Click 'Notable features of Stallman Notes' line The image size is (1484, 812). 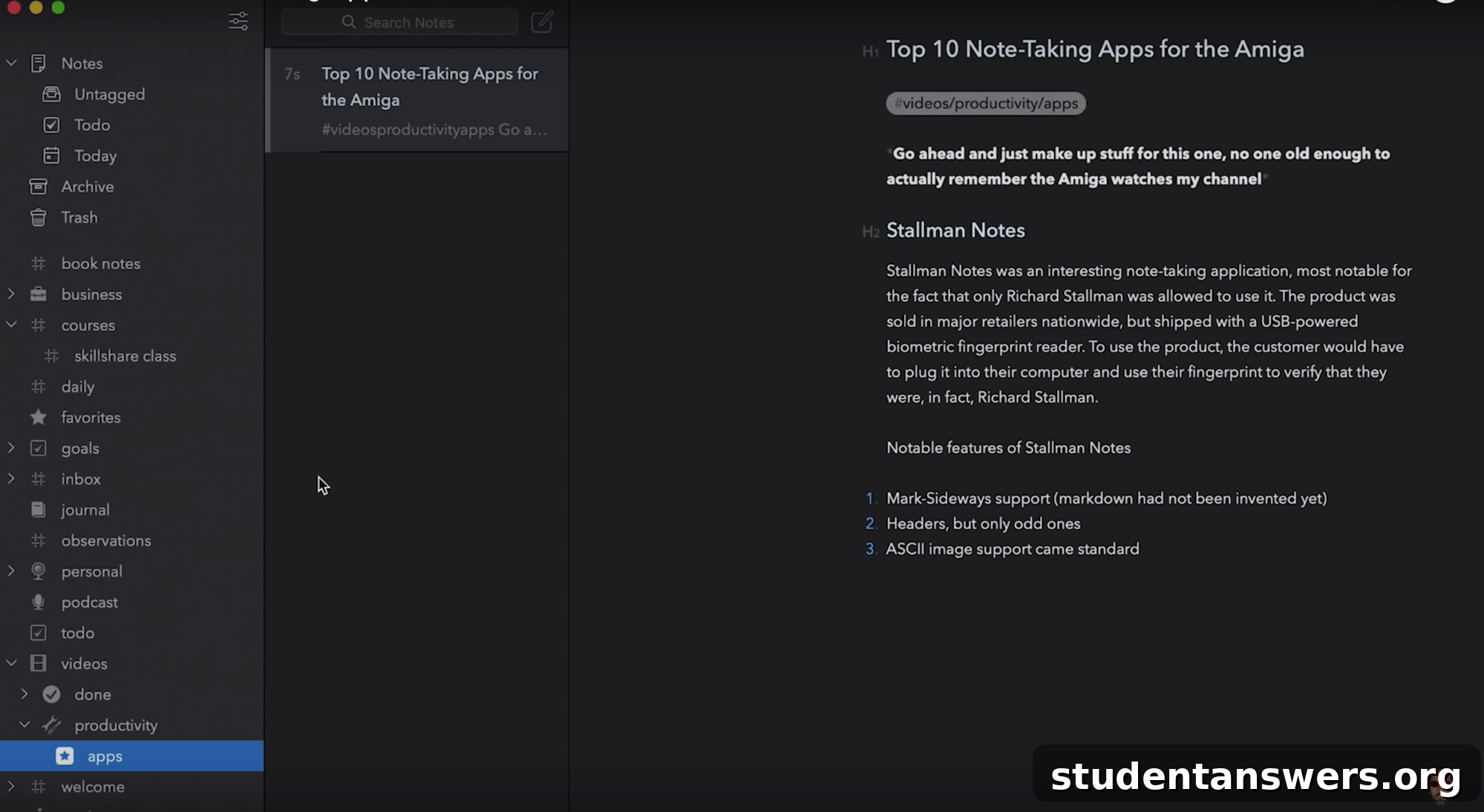[x=1008, y=448]
